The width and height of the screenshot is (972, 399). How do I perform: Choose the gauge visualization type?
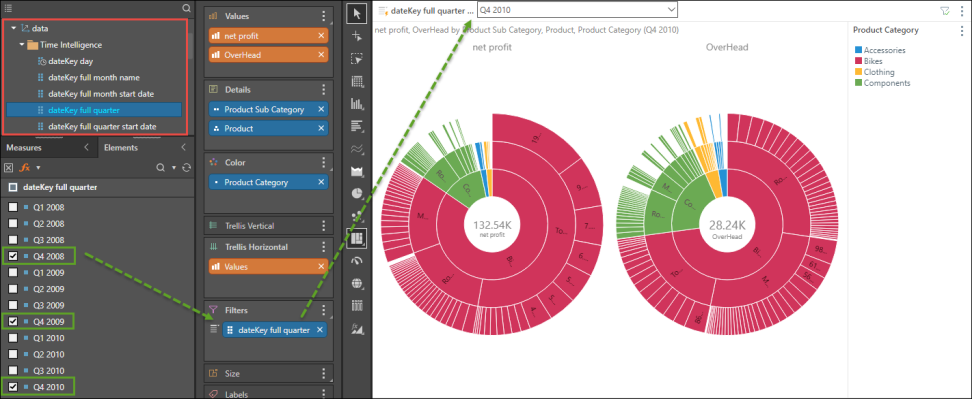pos(356,261)
